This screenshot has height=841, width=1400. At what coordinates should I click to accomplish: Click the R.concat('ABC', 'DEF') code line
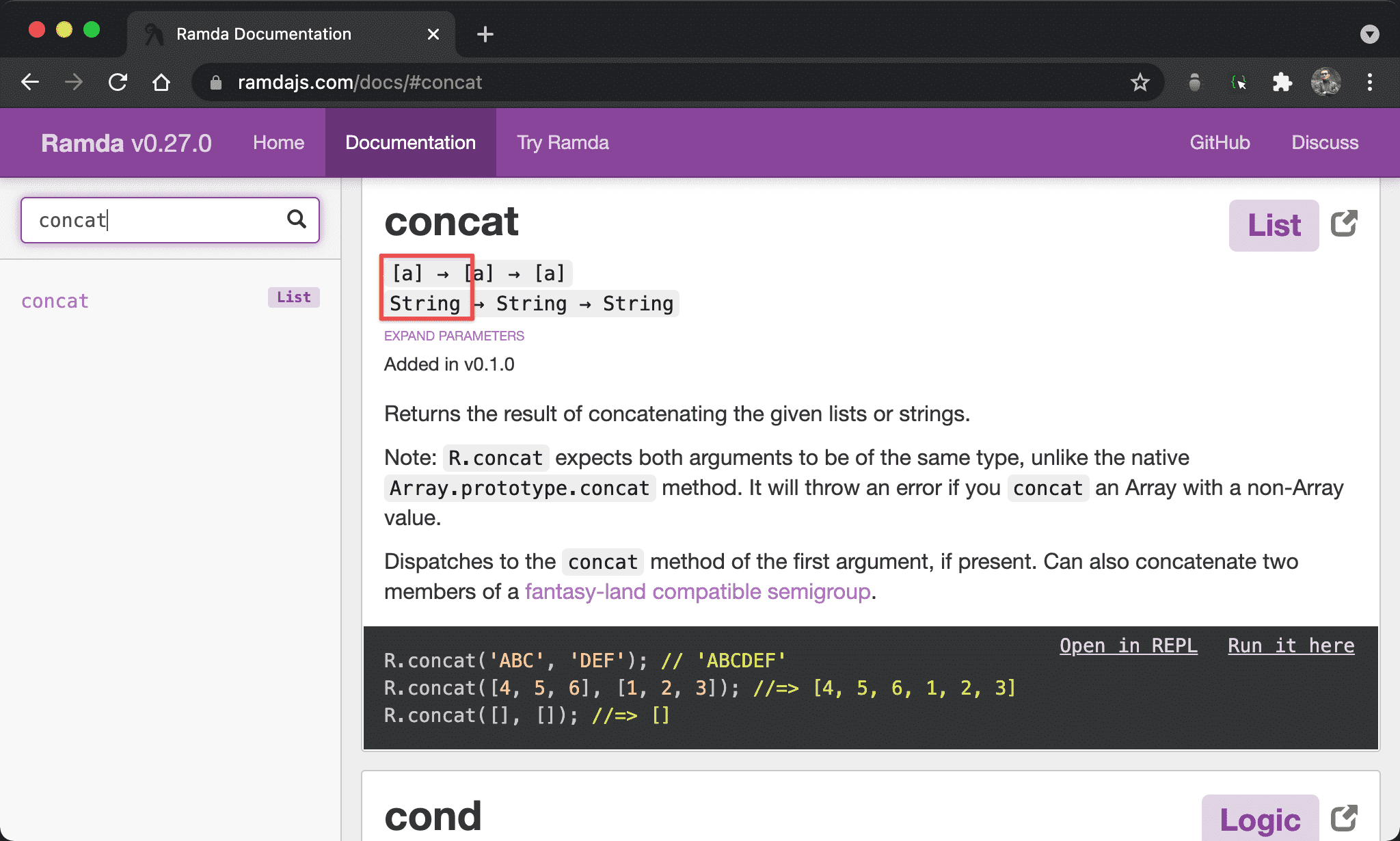coord(585,660)
